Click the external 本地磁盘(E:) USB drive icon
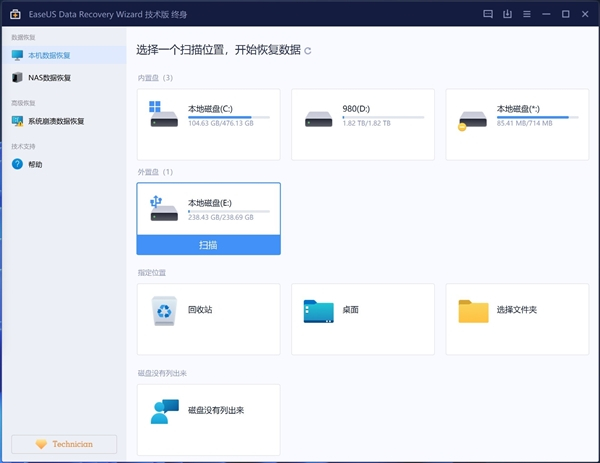The width and height of the screenshot is (600, 463). 163,207
